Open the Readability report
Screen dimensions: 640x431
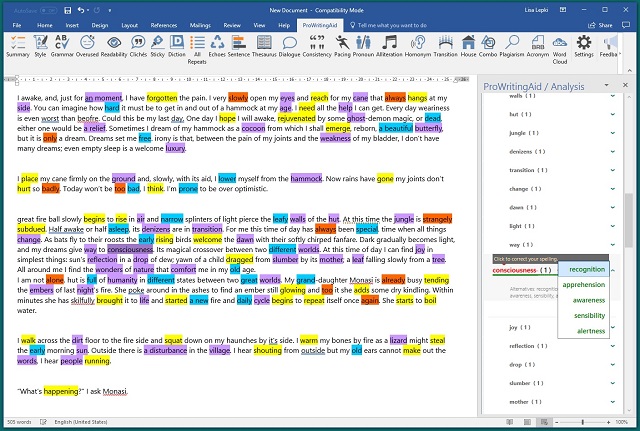(x=114, y=46)
